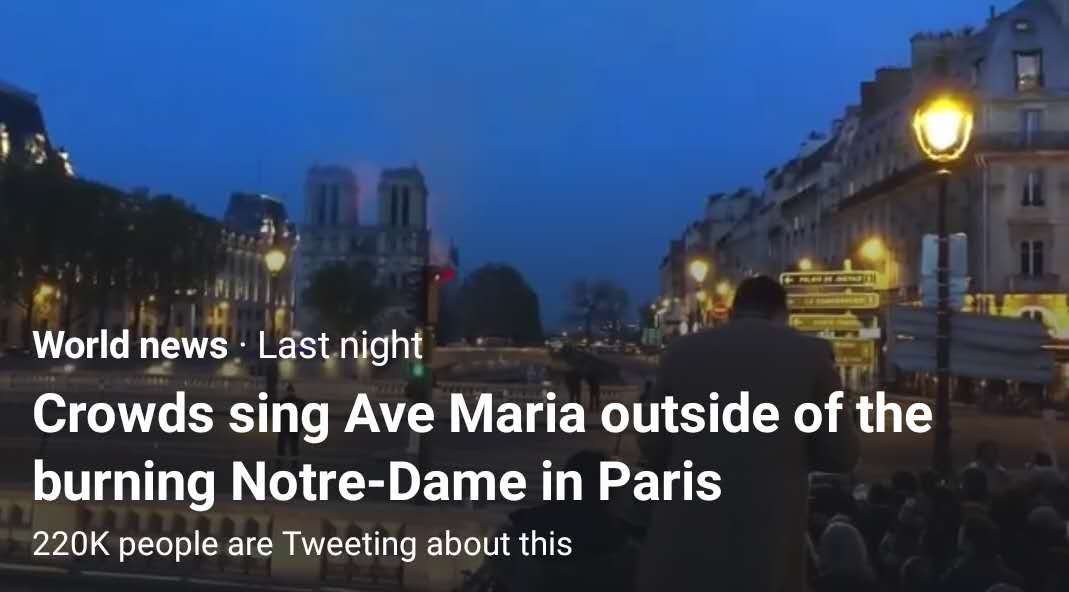Image resolution: width=1069 pixels, height=592 pixels.
Task: Tap the red traffic light near center
Action: point(445,274)
